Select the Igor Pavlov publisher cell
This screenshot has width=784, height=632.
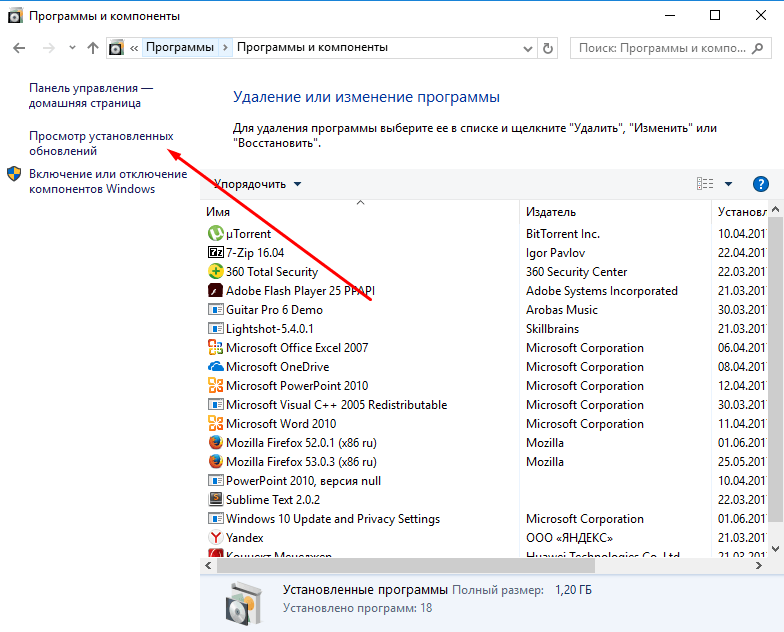[x=555, y=252]
